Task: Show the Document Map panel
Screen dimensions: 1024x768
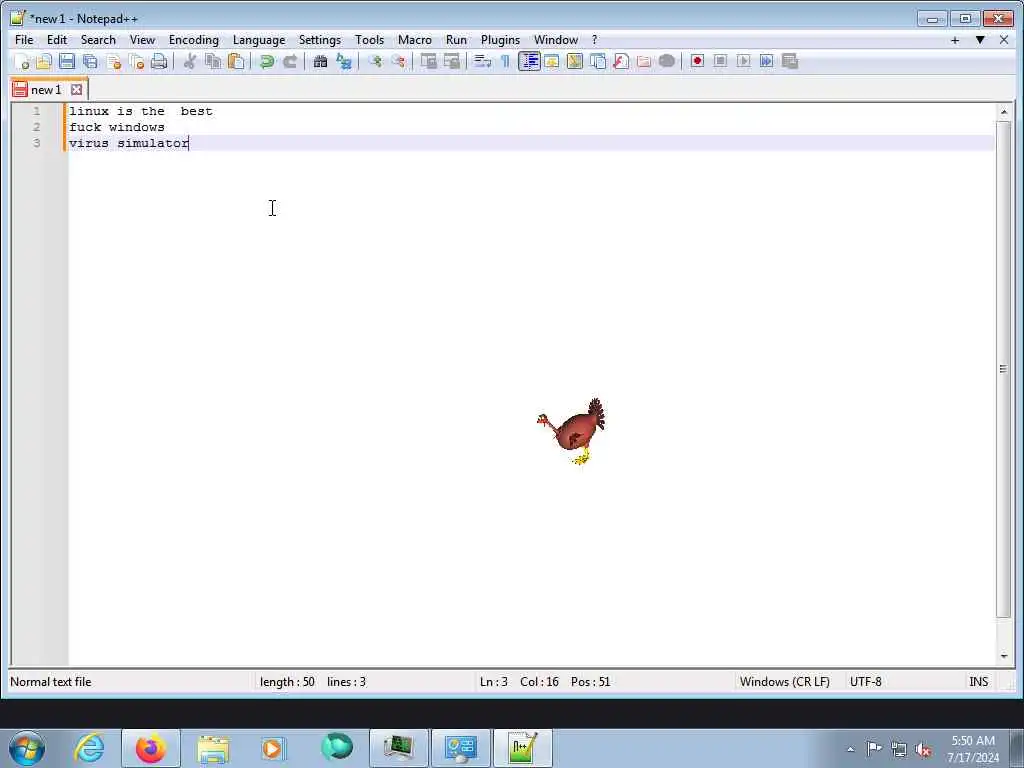Action: coord(575,61)
